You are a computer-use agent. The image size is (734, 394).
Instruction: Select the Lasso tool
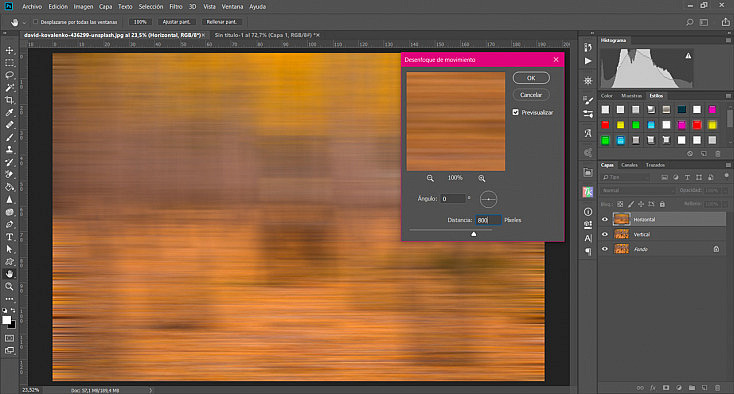[x=9, y=75]
